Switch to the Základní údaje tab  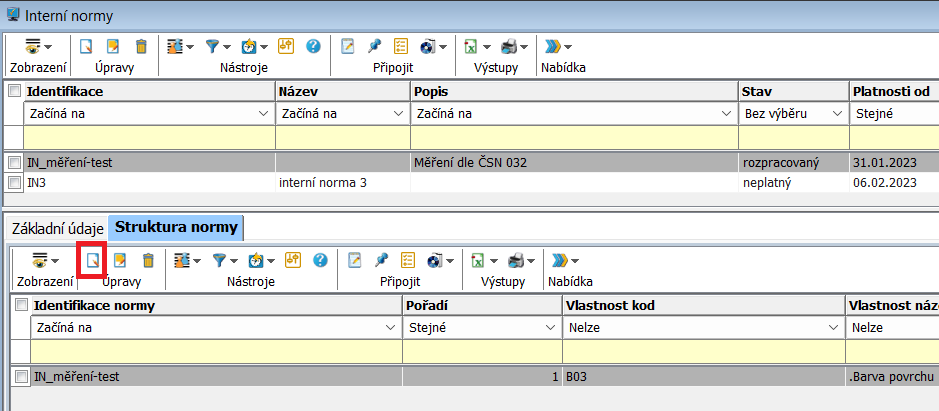[x=56, y=227]
